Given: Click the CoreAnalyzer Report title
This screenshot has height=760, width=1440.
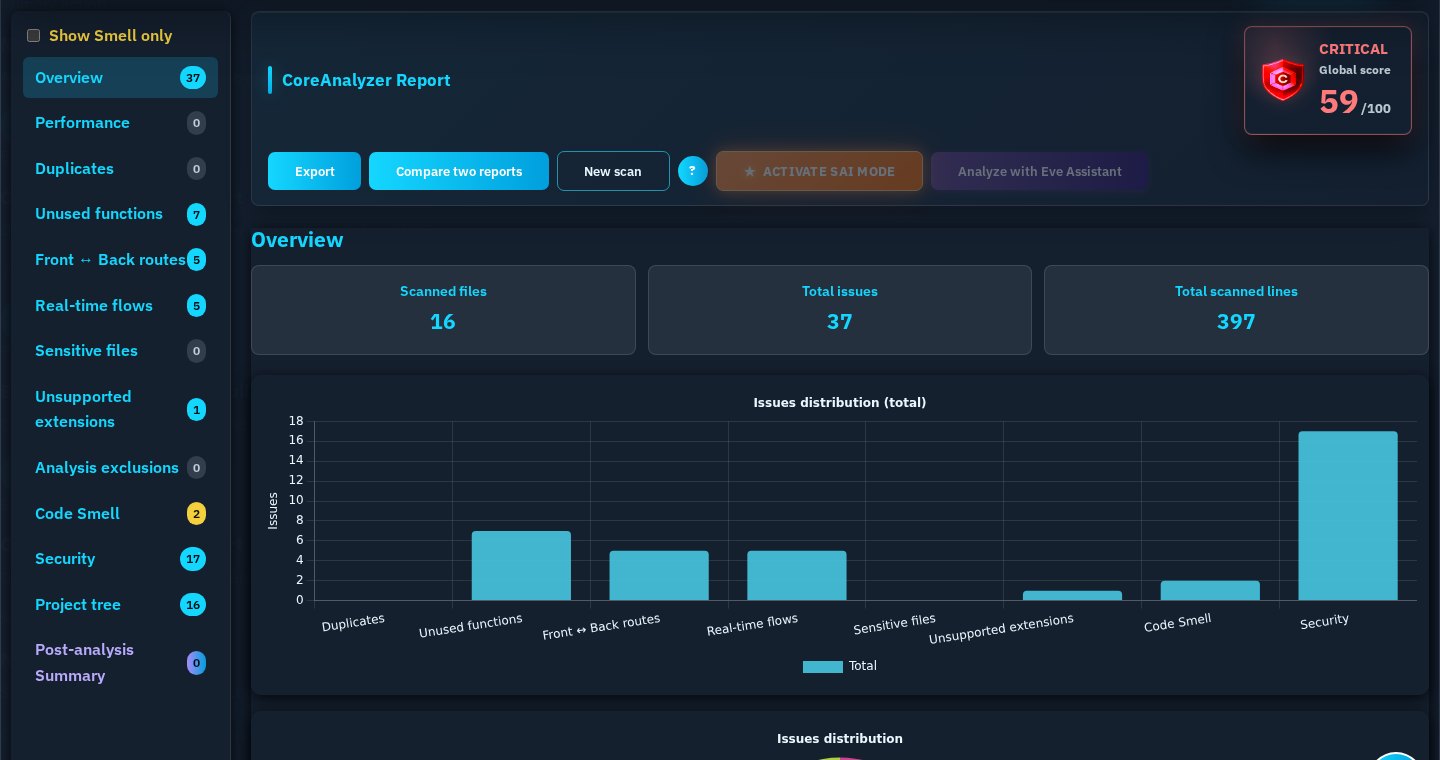Looking at the screenshot, I should coord(366,80).
